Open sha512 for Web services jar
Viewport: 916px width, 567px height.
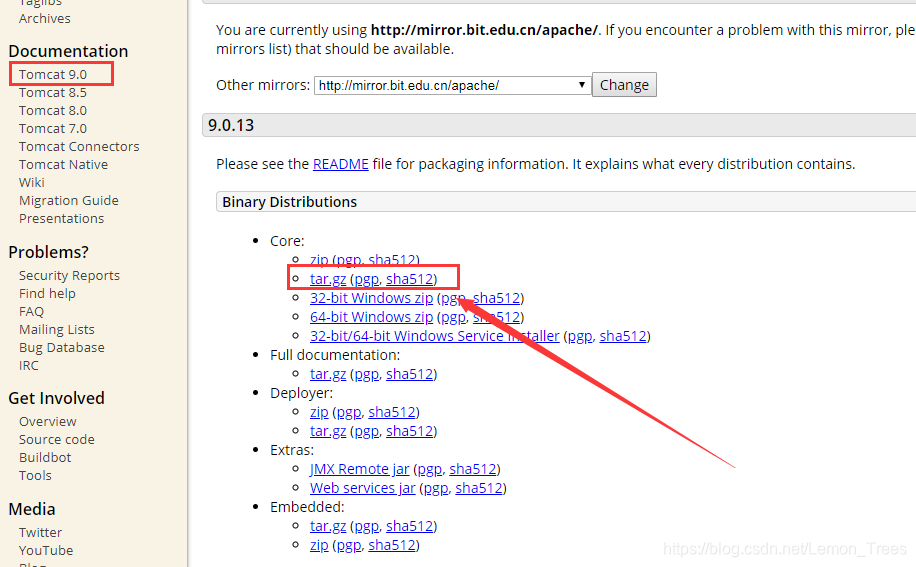click(478, 488)
